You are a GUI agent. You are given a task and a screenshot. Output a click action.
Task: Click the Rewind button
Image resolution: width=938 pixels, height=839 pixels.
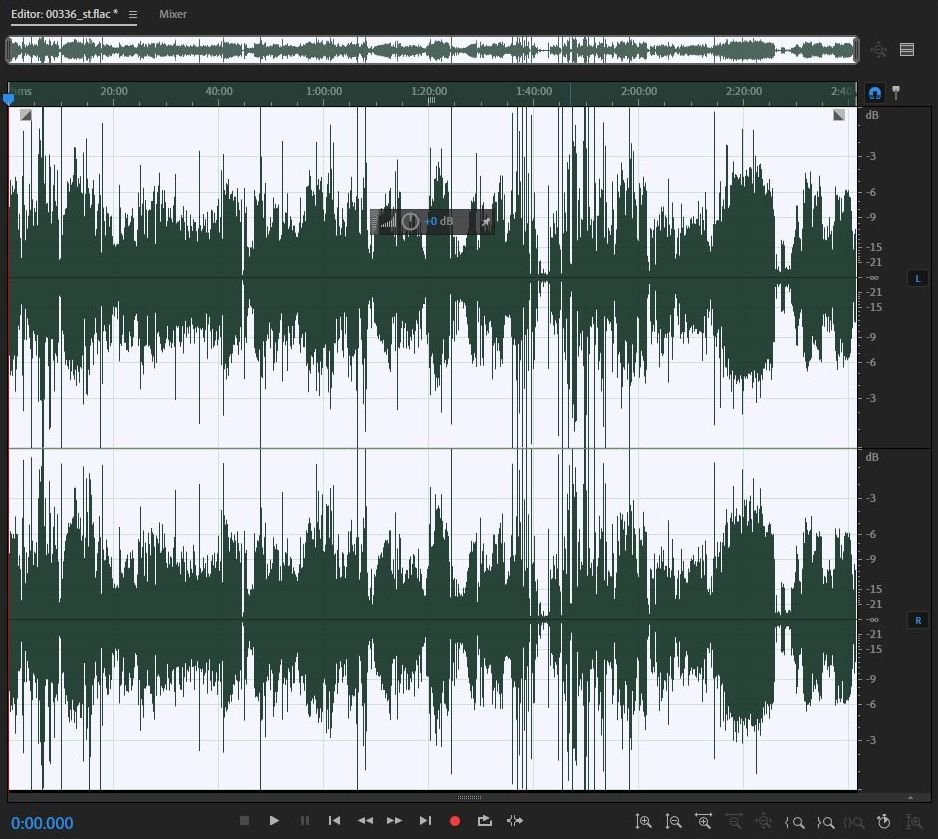click(365, 821)
